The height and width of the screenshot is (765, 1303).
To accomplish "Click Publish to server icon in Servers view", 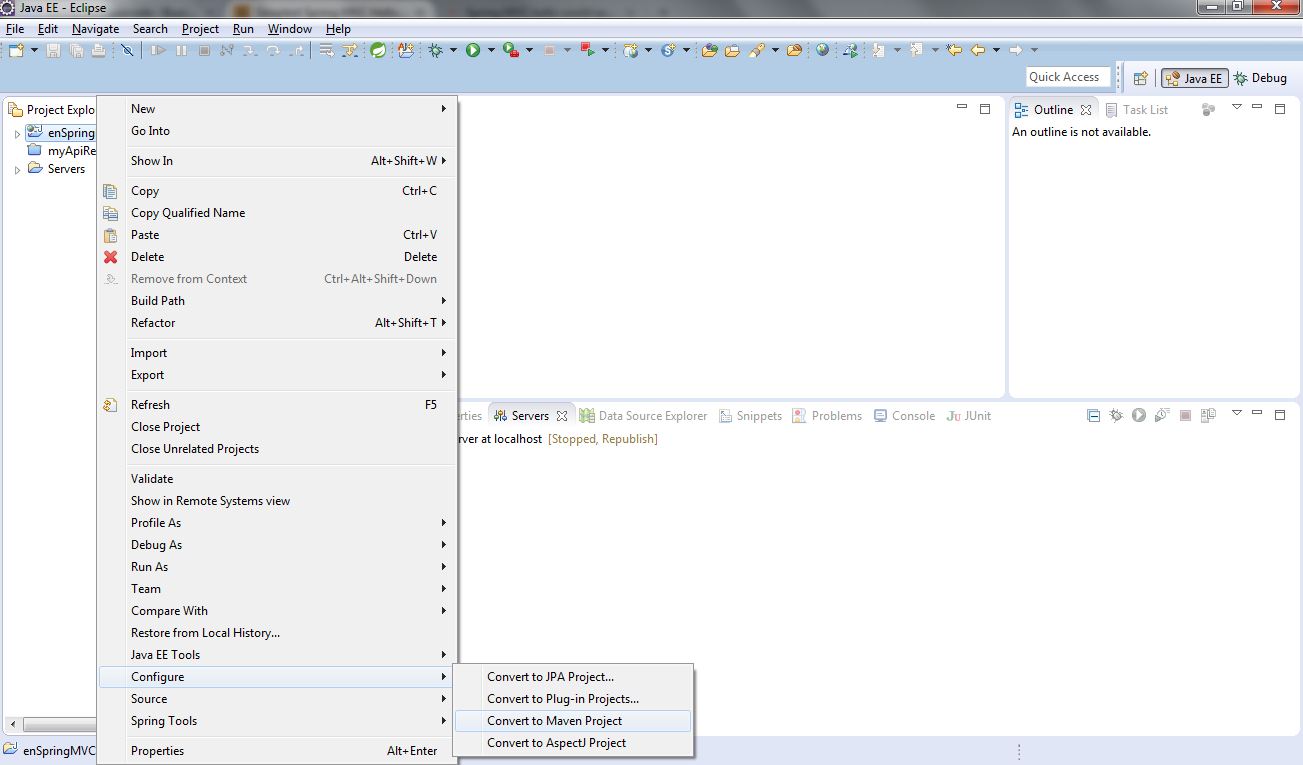I will [x=1208, y=415].
